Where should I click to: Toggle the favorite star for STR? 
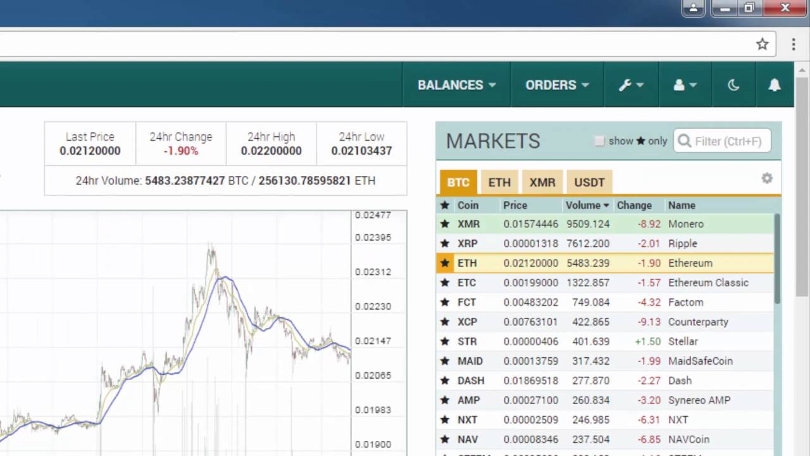point(445,342)
